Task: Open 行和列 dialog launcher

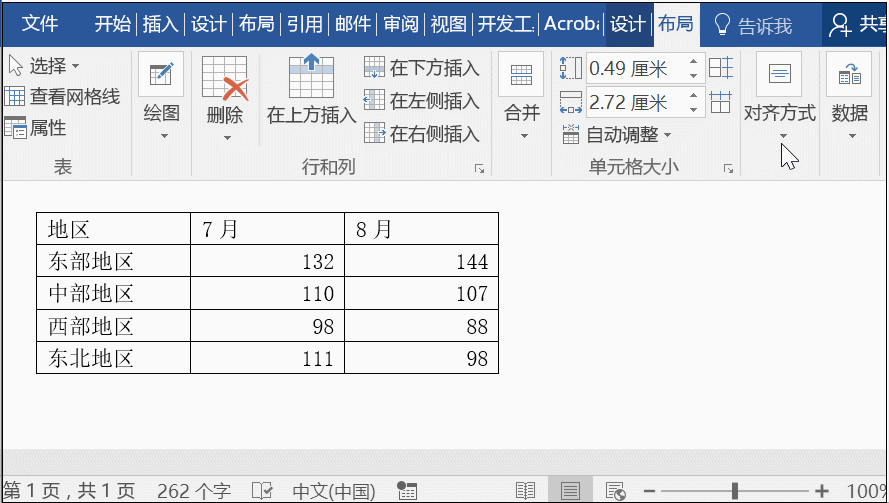Action: click(480, 168)
